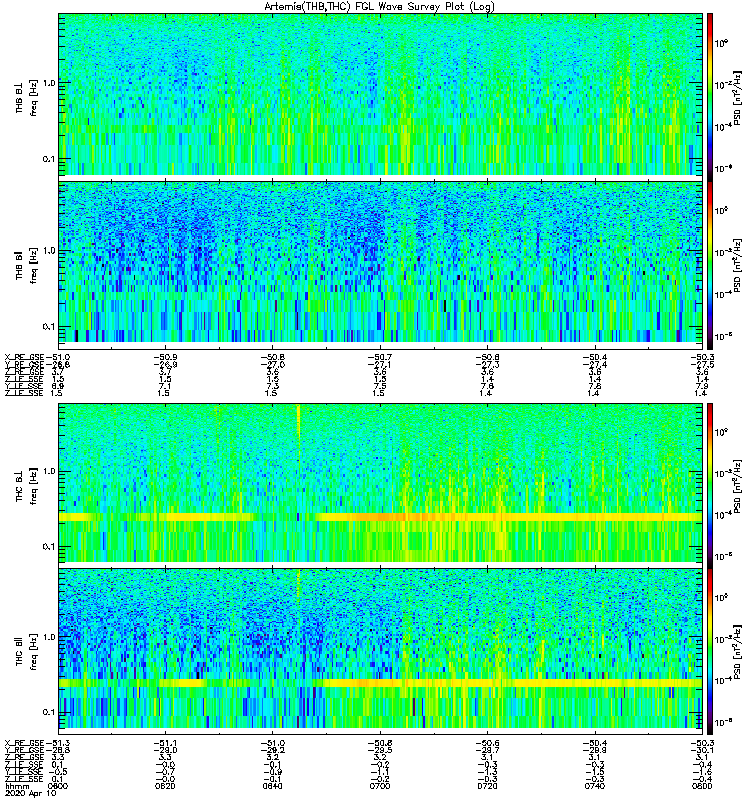750x800 pixels.
Task: Pick the color bar next to THC B⊥ panel
Action: [x=710, y=485]
